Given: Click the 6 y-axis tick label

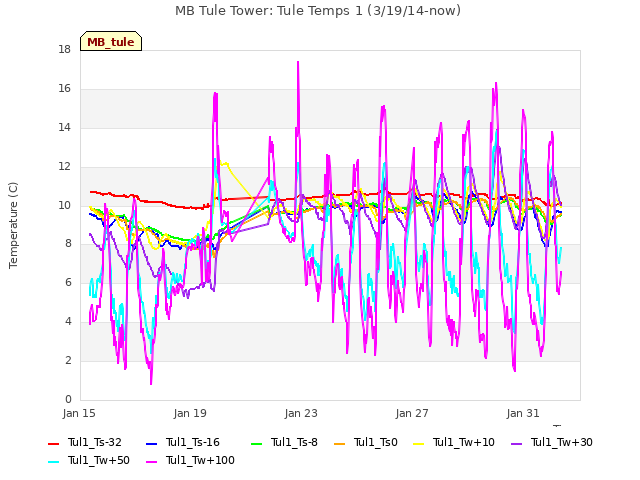Looking at the screenshot, I should point(68,283).
